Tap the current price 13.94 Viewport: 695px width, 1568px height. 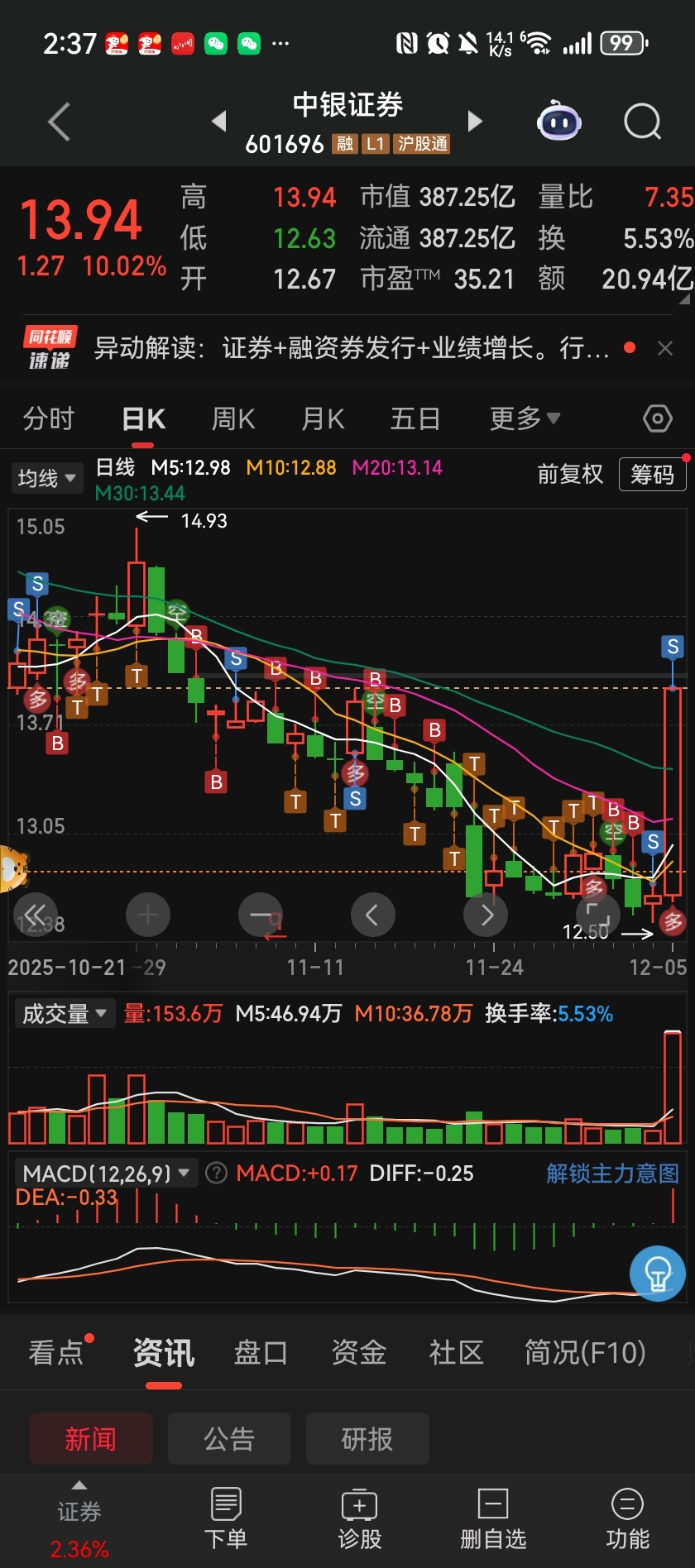click(x=81, y=221)
